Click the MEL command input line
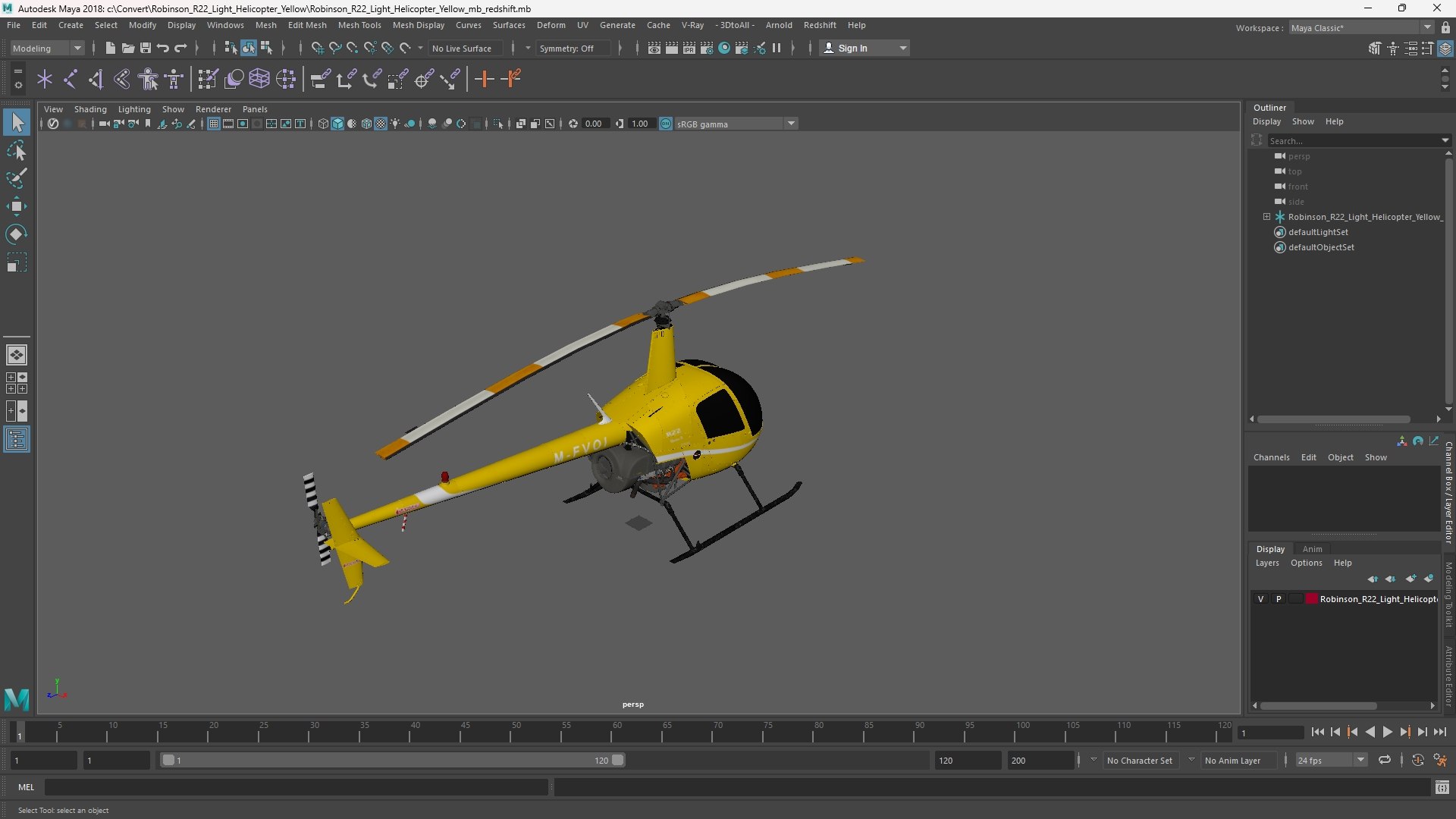Viewport: 1456px width, 819px height. 296,787
